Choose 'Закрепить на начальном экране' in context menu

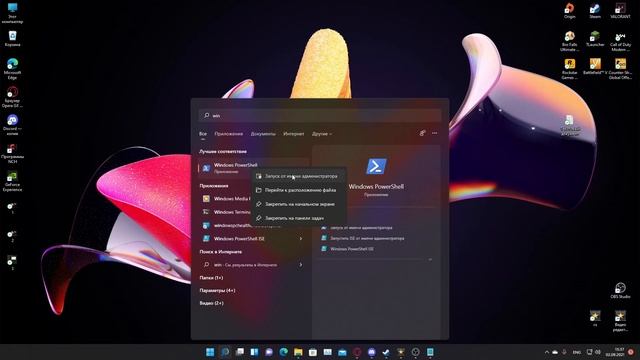[x=299, y=204]
